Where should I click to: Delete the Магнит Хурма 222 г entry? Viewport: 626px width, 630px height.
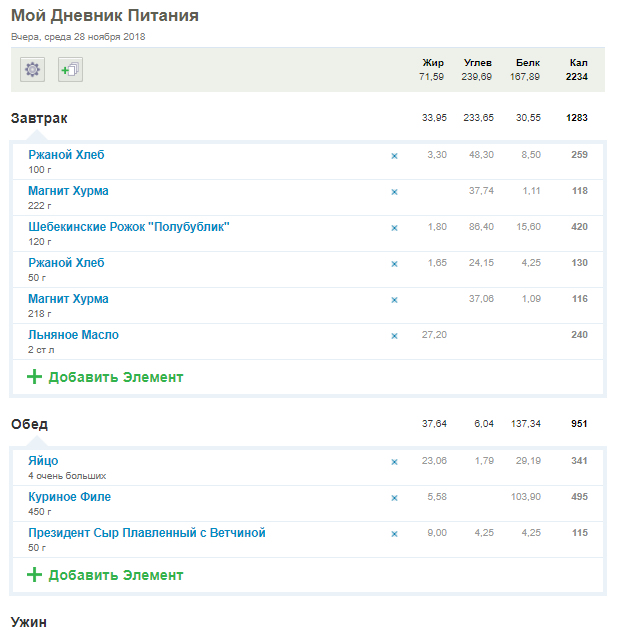(394, 192)
